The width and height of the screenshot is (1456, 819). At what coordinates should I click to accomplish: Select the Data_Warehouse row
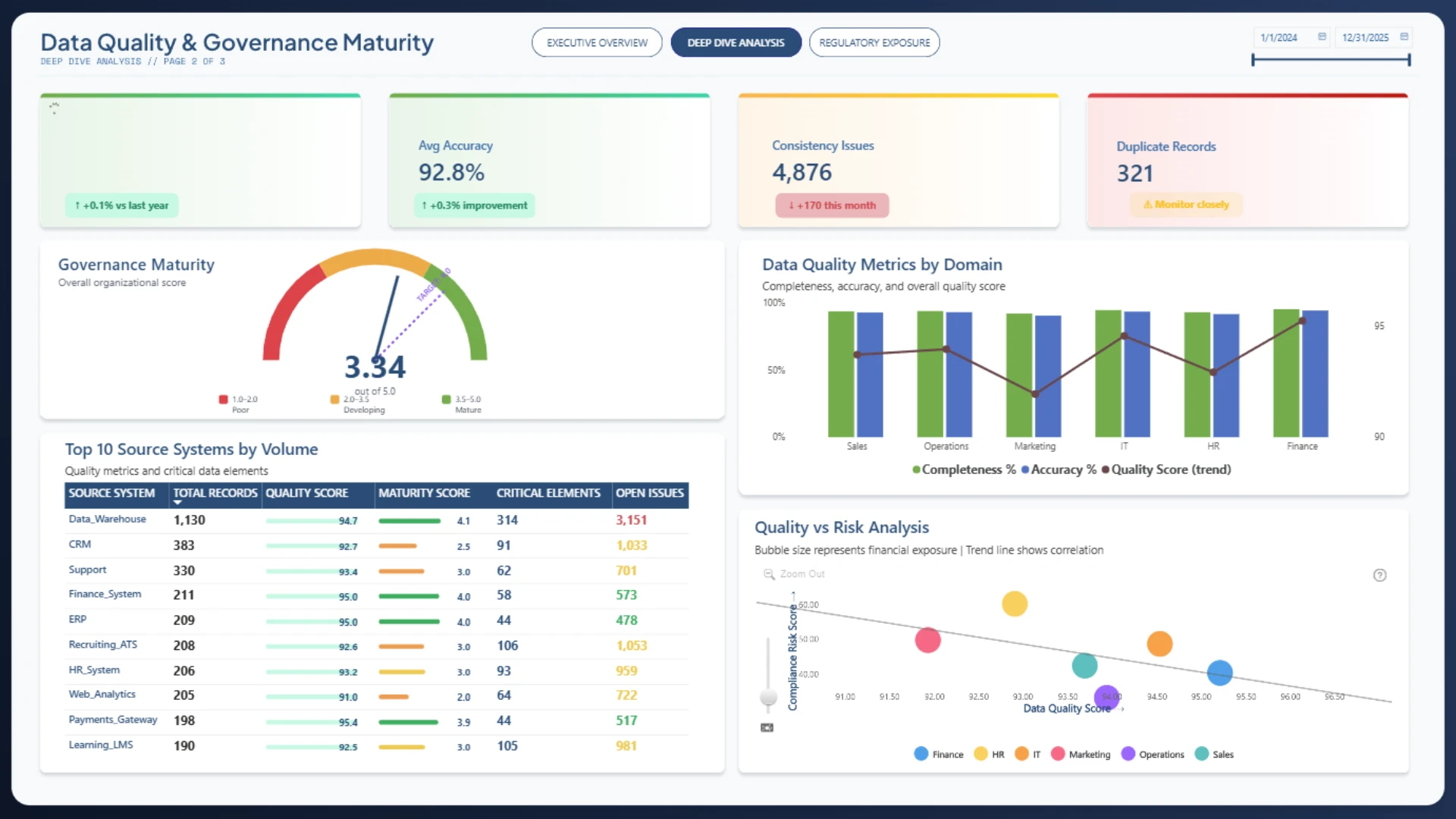coord(376,520)
